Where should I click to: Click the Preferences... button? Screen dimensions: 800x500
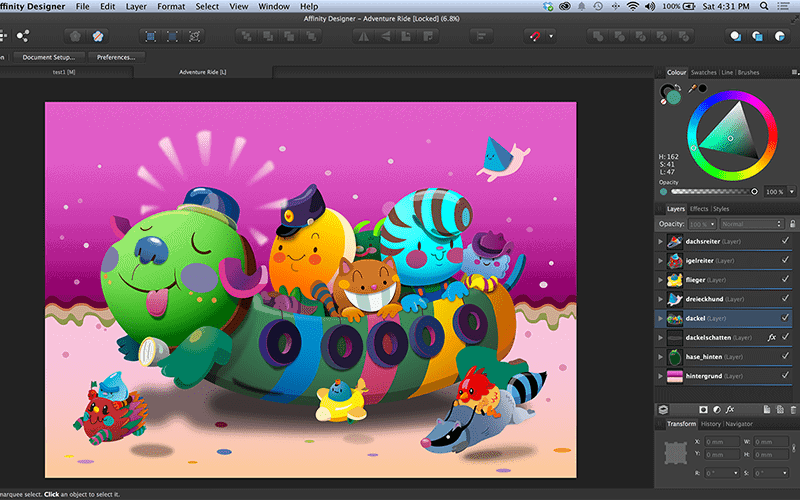pyautogui.click(x=116, y=57)
